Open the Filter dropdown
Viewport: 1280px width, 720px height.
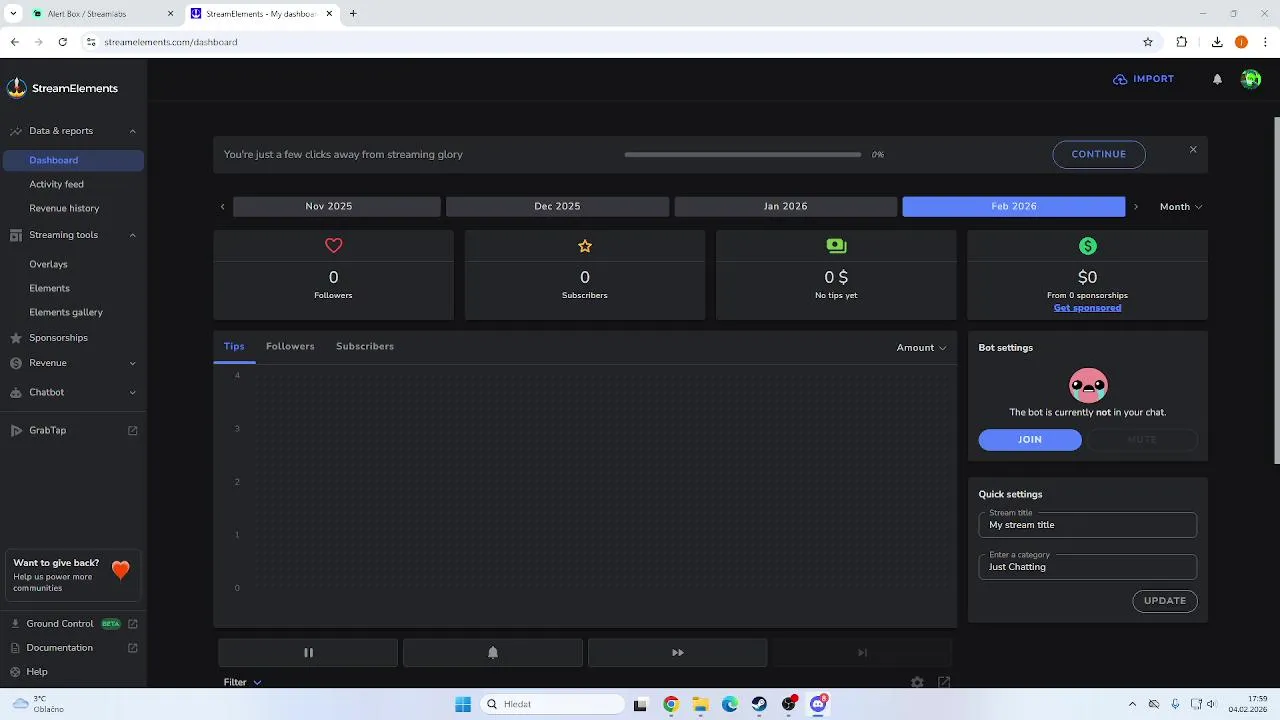tap(242, 682)
